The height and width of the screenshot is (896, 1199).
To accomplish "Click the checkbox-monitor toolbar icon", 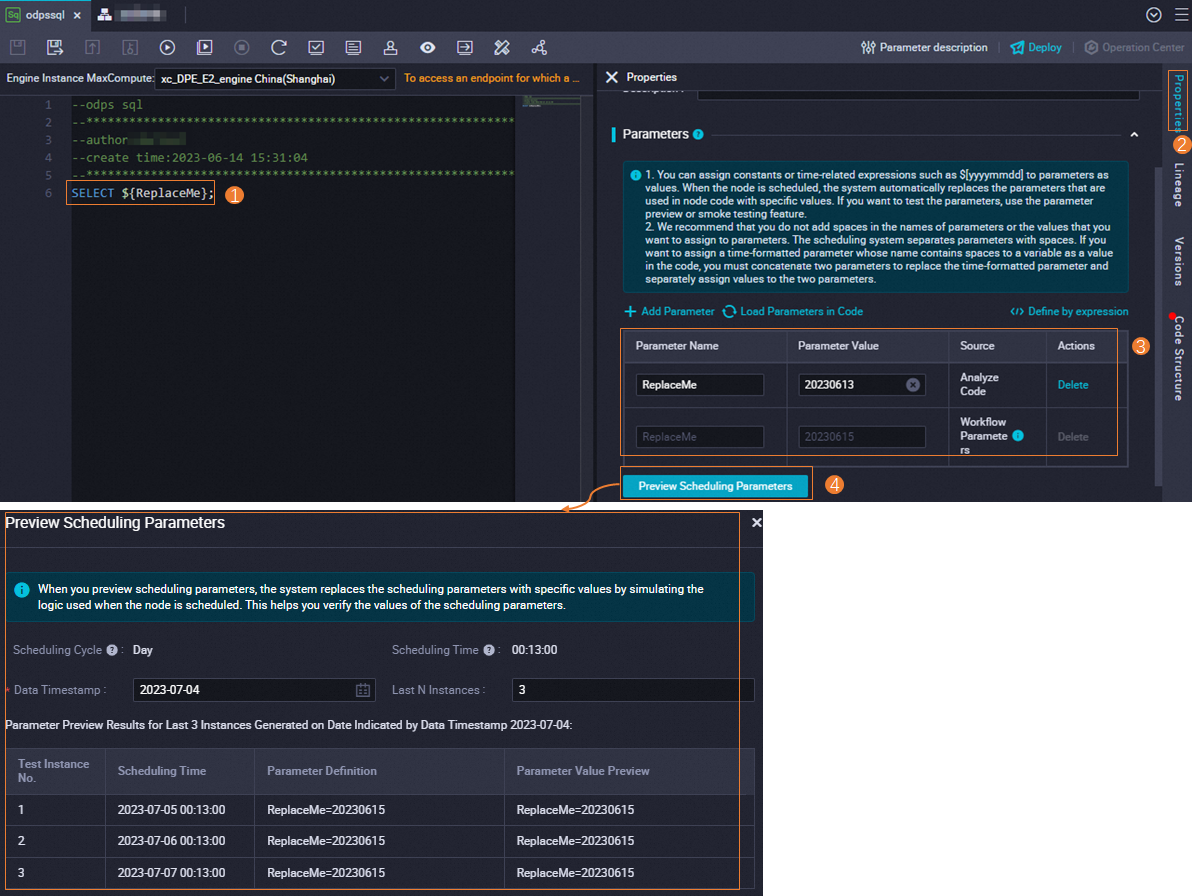I will click(x=316, y=47).
